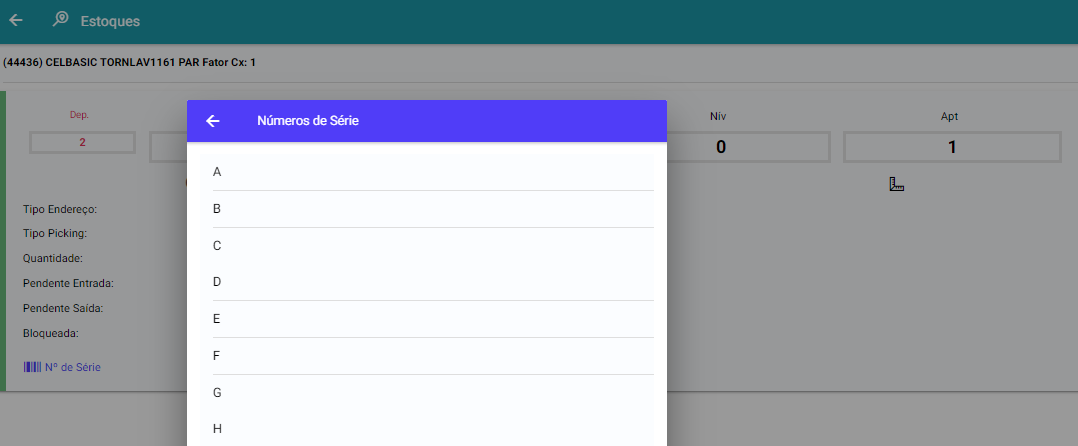Go back using the Números de Série dialog arrow

coord(213,121)
